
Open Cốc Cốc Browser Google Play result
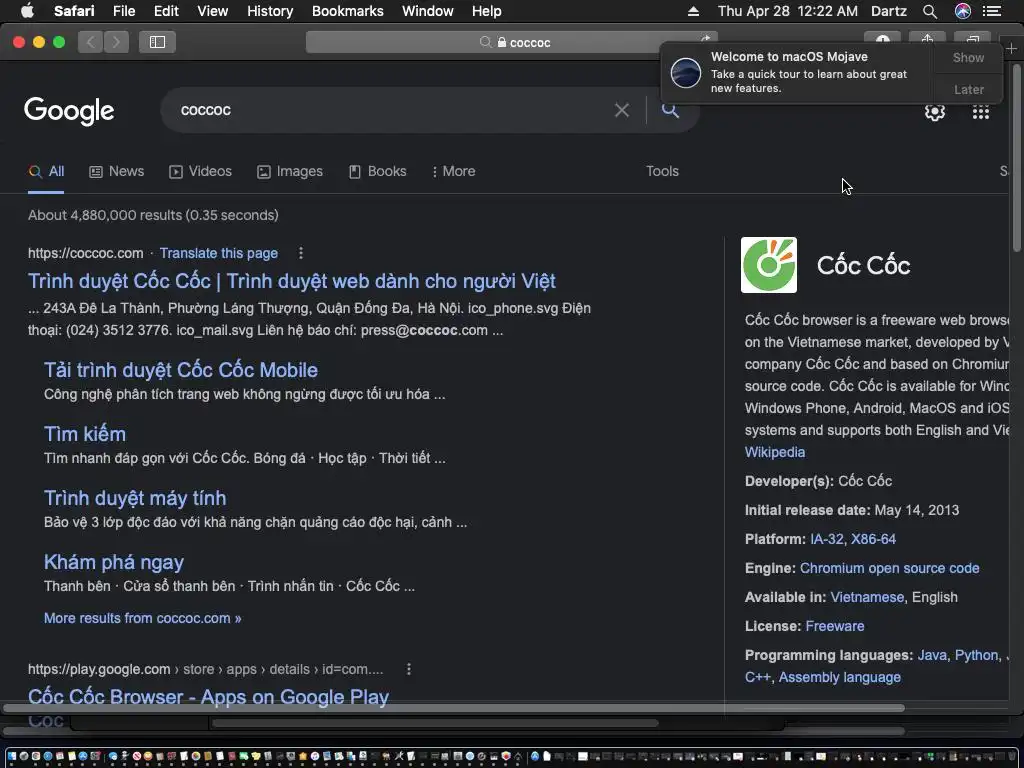pos(208,696)
